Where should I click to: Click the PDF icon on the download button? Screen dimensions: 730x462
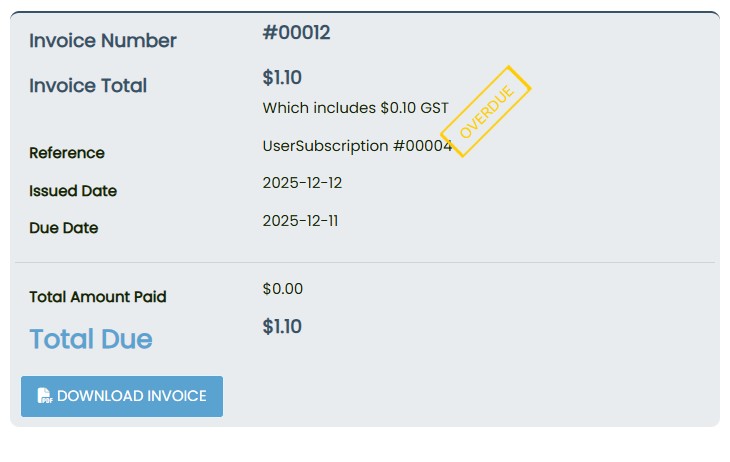[45, 396]
